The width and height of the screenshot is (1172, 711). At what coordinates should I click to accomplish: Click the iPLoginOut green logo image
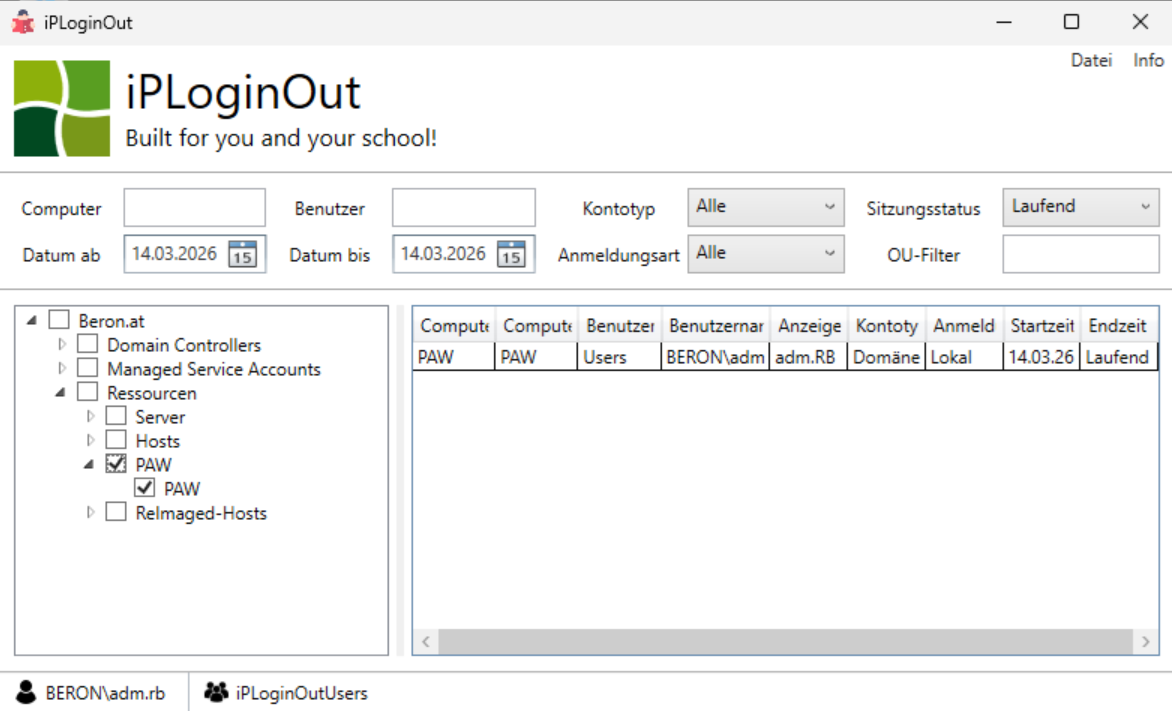pos(62,108)
